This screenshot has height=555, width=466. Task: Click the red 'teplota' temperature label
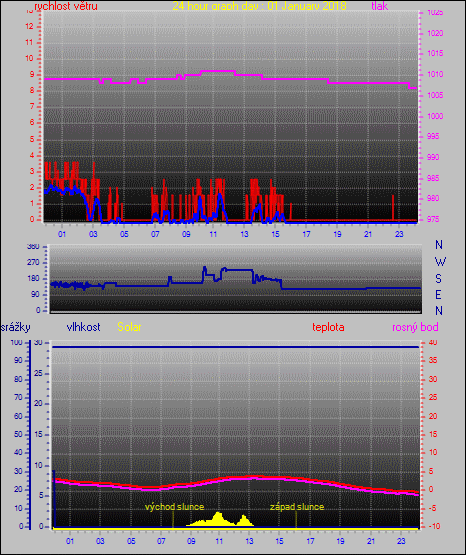click(328, 327)
